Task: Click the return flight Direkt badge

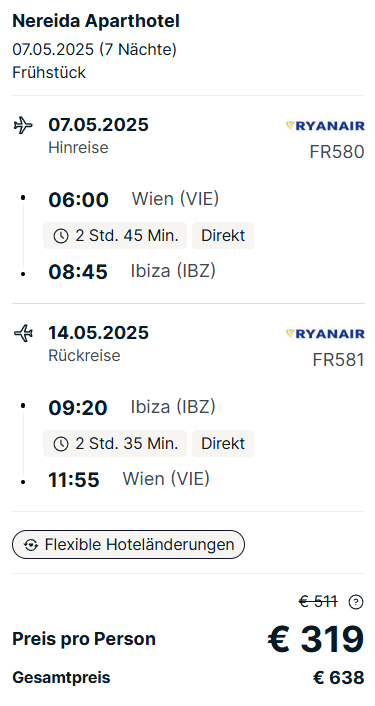Action: pyautogui.click(x=223, y=444)
